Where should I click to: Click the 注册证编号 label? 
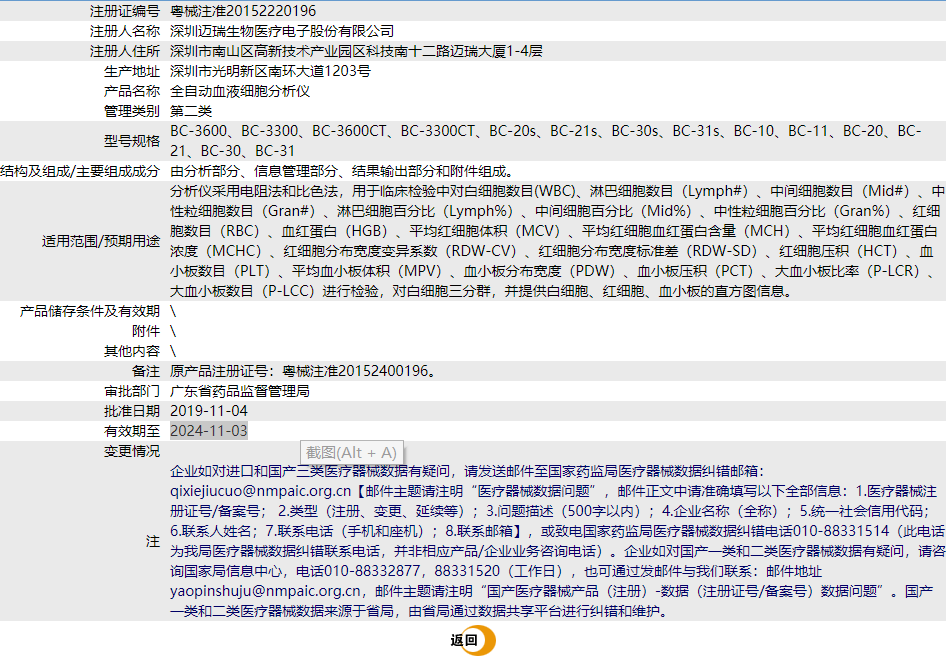pyautogui.click(x=125, y=11)
